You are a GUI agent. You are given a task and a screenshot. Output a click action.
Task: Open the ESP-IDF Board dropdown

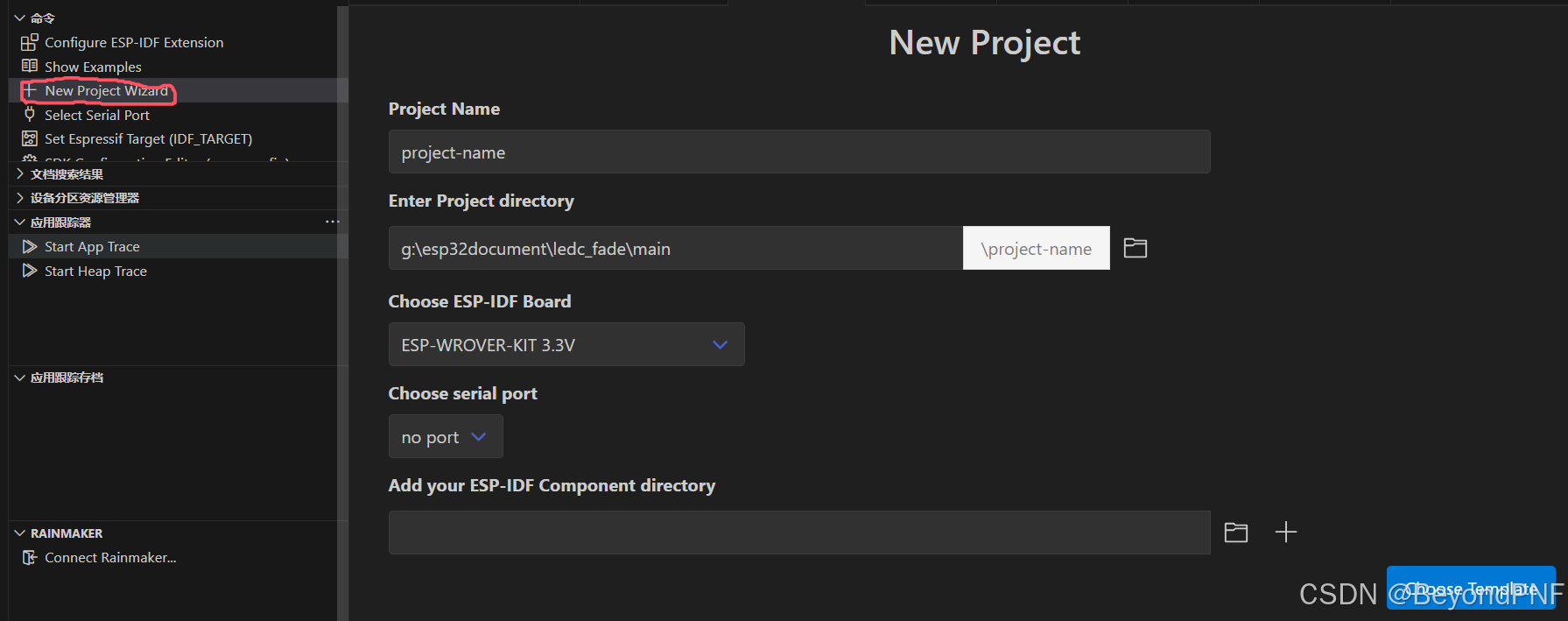point(566,344)
